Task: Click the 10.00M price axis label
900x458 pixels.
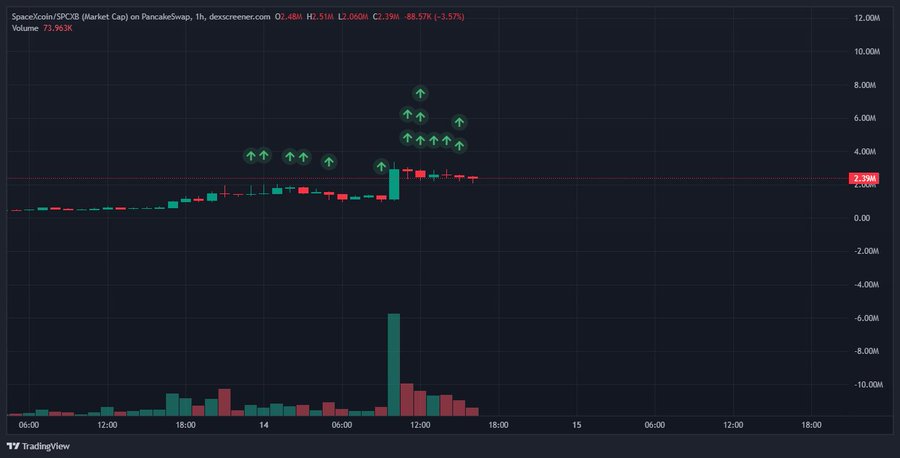Action: [867, 52]
